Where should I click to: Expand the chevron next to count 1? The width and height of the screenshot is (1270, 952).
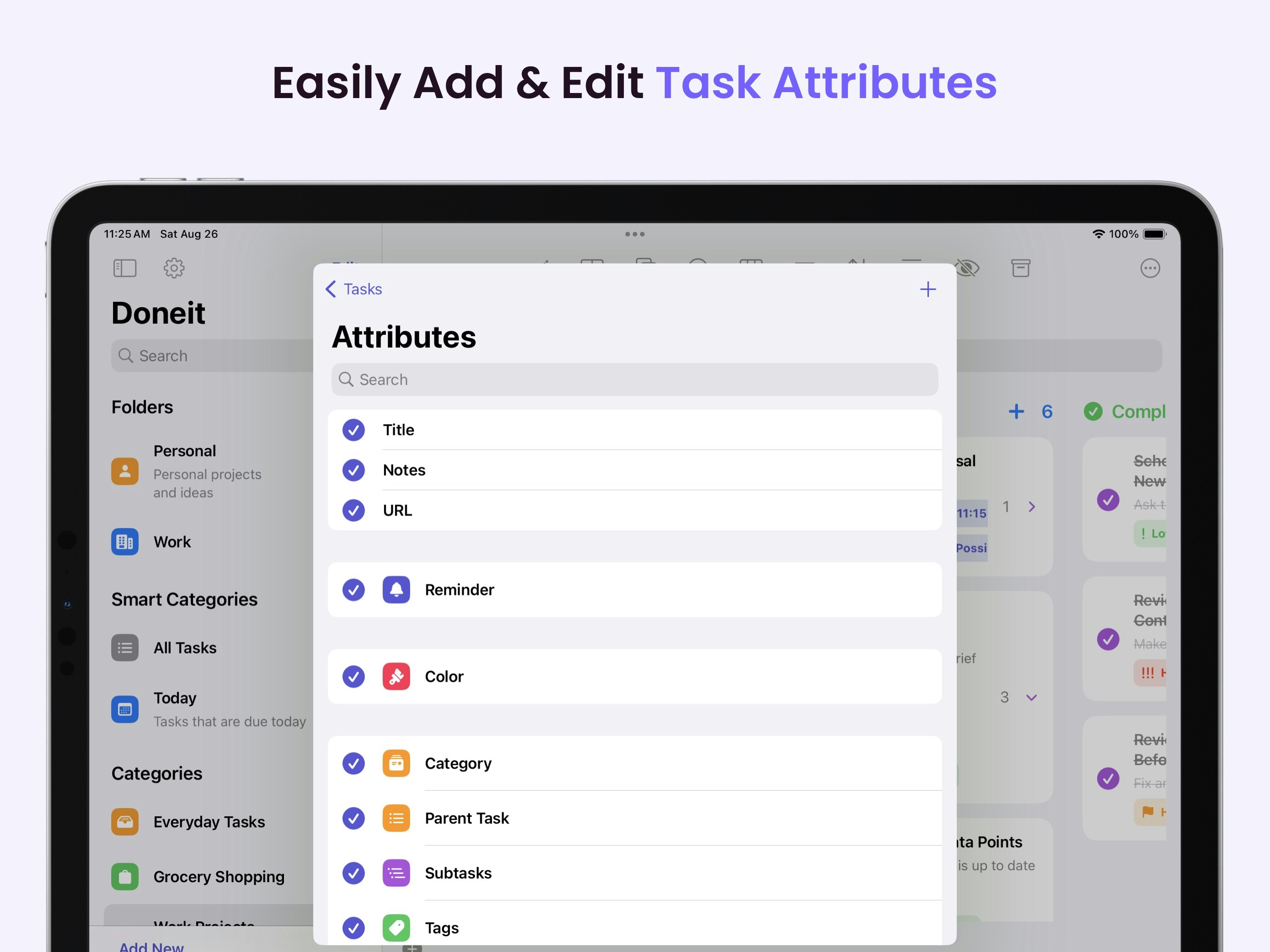pyautogui.click(x=1032, y=506)
